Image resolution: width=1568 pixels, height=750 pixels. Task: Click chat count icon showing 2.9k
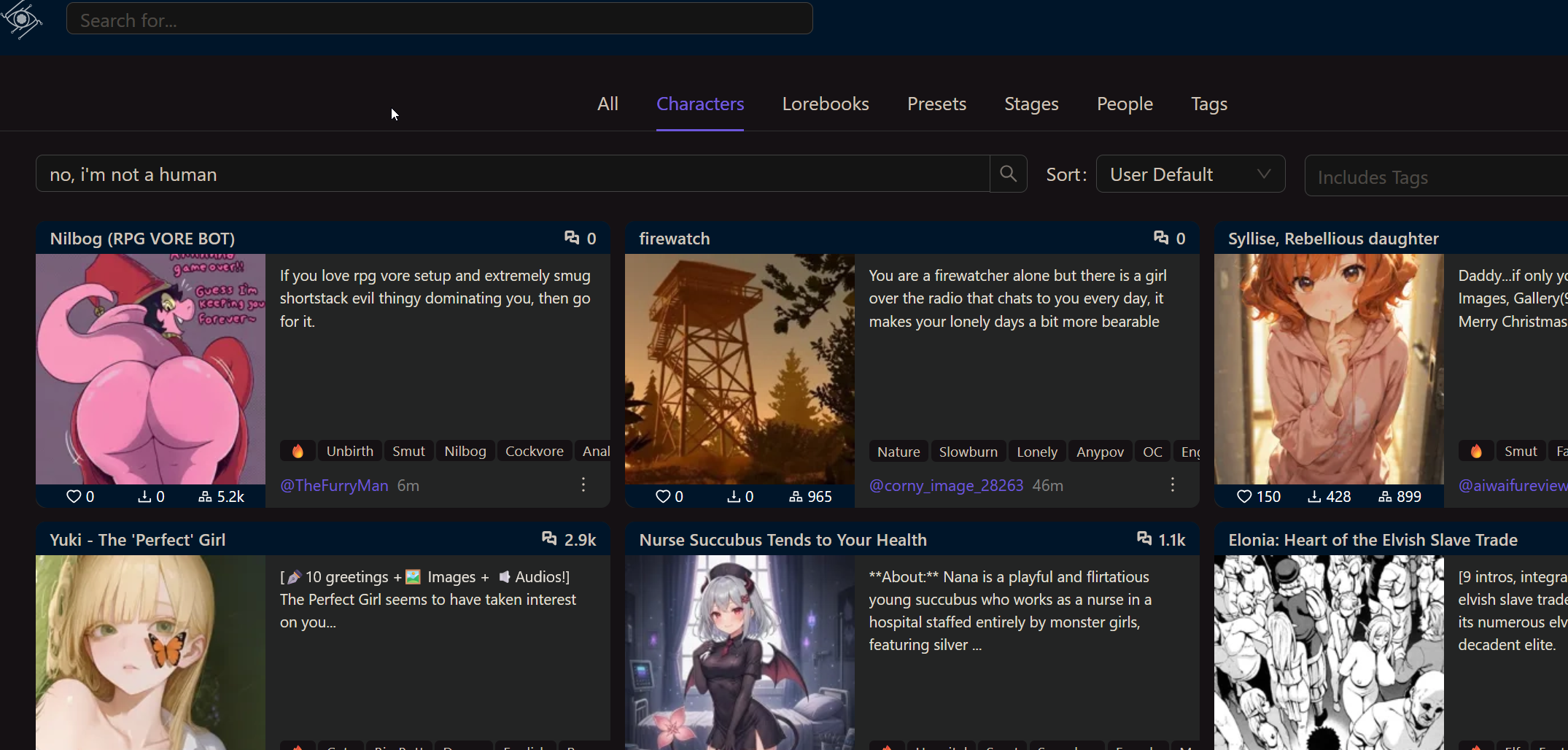coord(549,539)
